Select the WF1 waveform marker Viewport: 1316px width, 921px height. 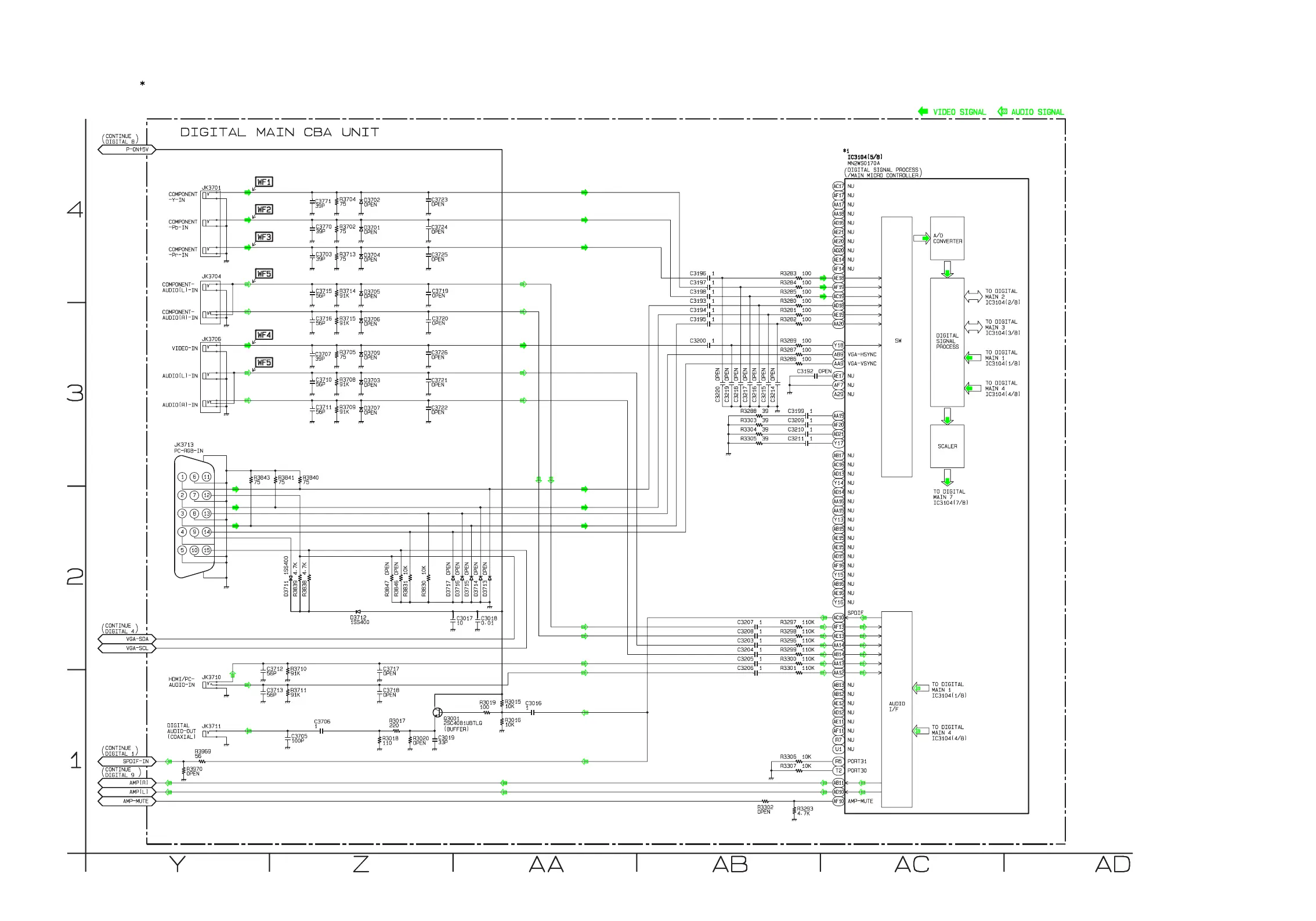tap(264, 182)
